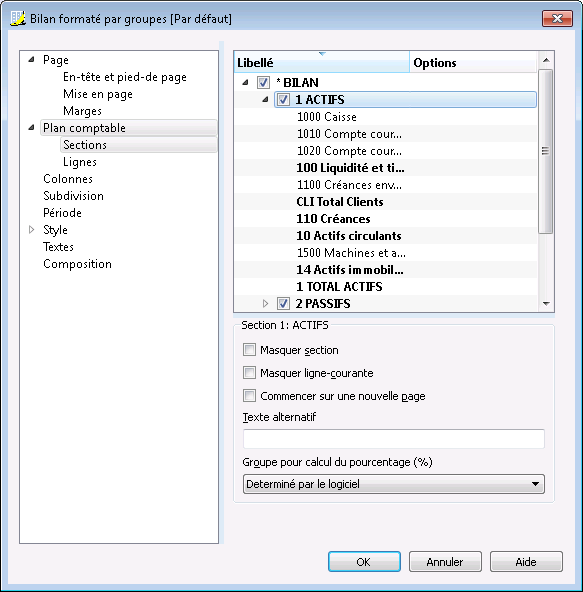583x592 pixels.
Task: Enable Masquer section option
Action: pyautogui.click(x=249, y=350)
